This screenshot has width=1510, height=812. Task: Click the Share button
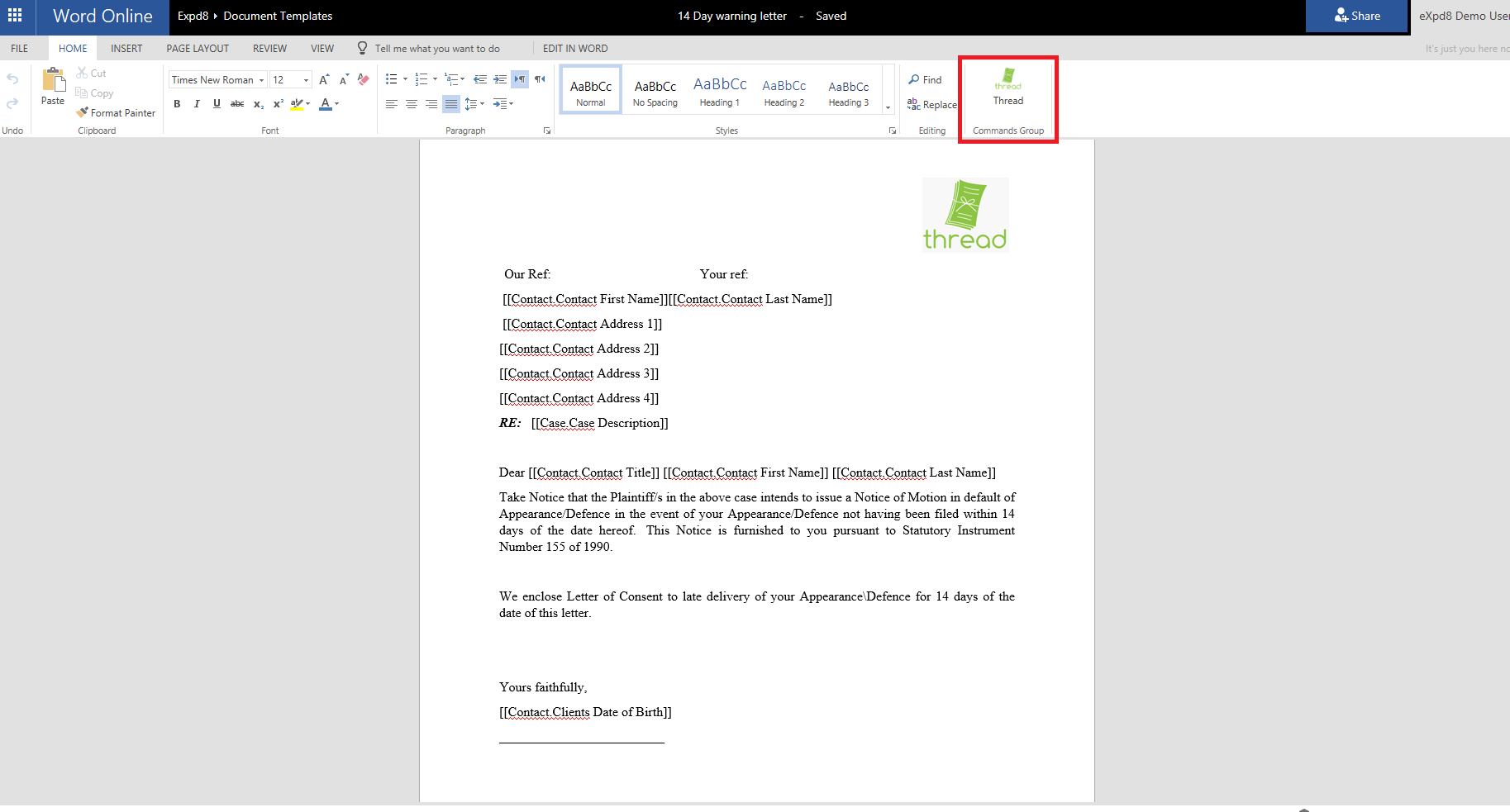(x=1356, y=16)
